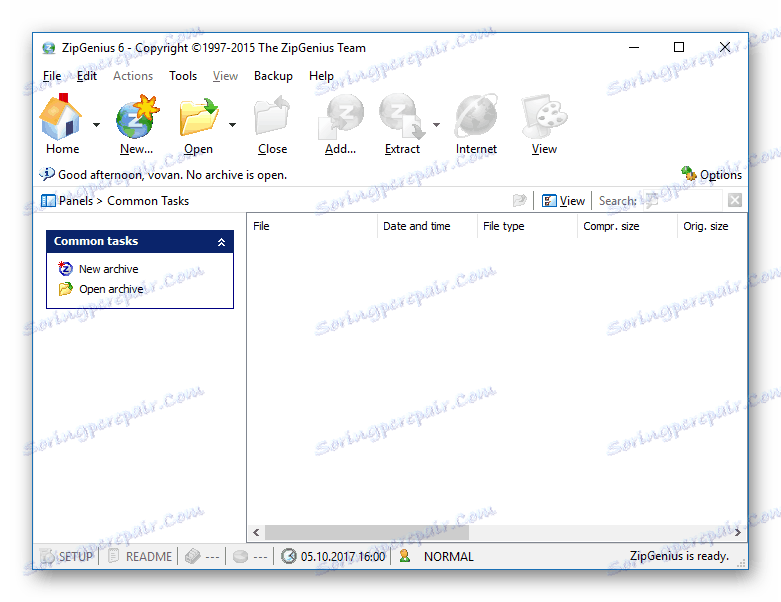Click the NORMAL status text

[x=448, y=556]
